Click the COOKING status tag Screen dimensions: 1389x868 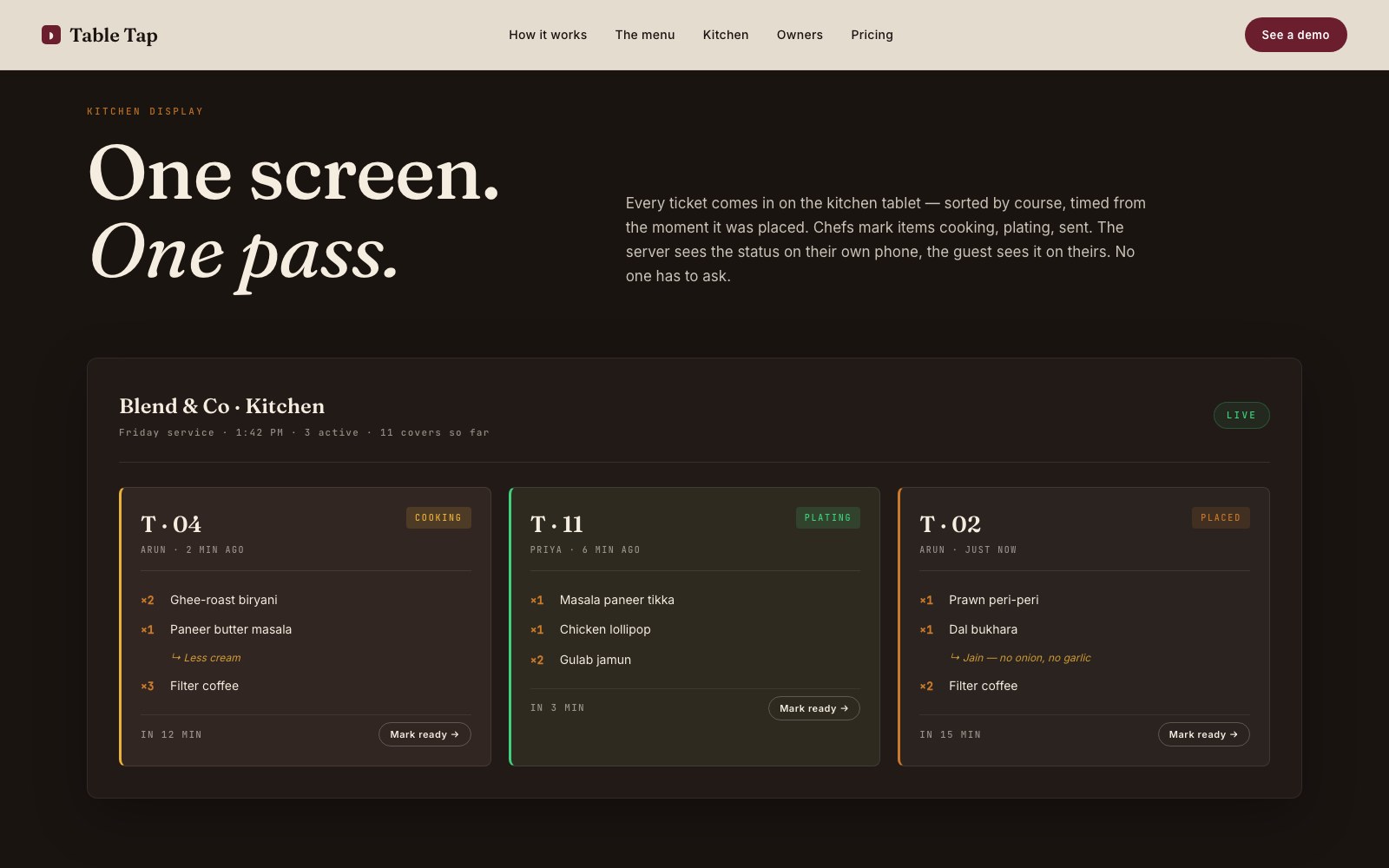coord(438,518)
